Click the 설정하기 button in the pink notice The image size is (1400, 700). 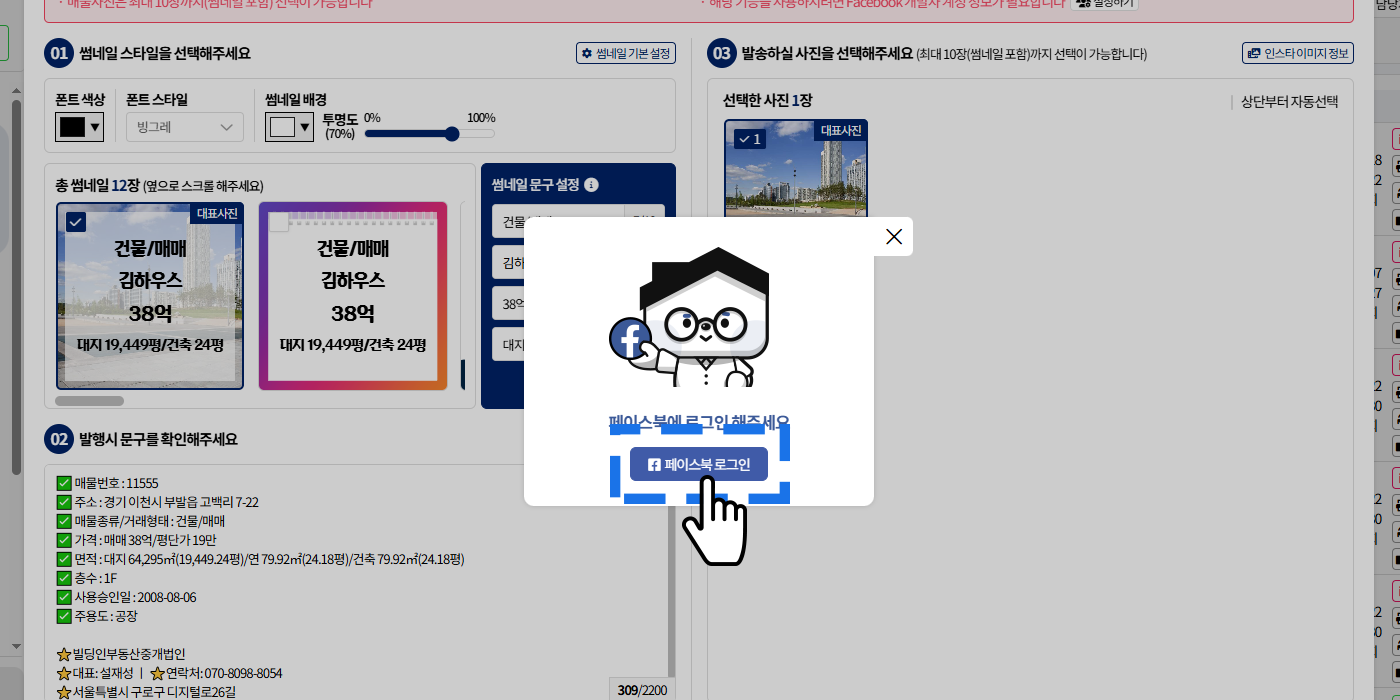(1104, 4)
